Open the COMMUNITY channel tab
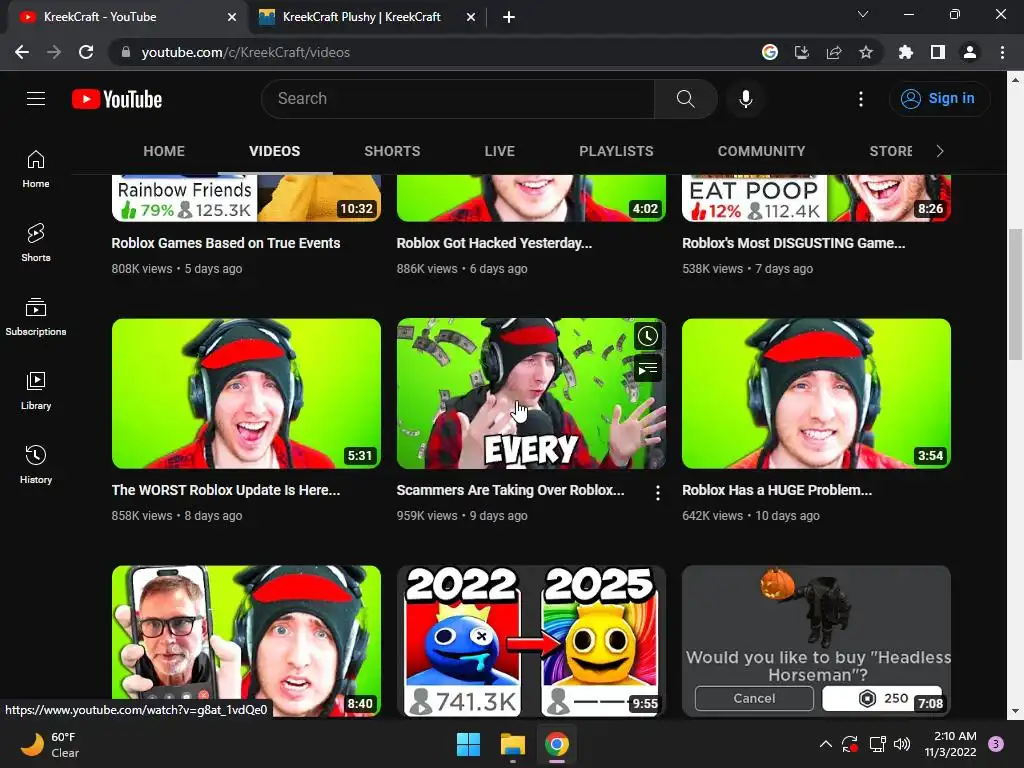The image size is (1024, 768). point(761,151)
